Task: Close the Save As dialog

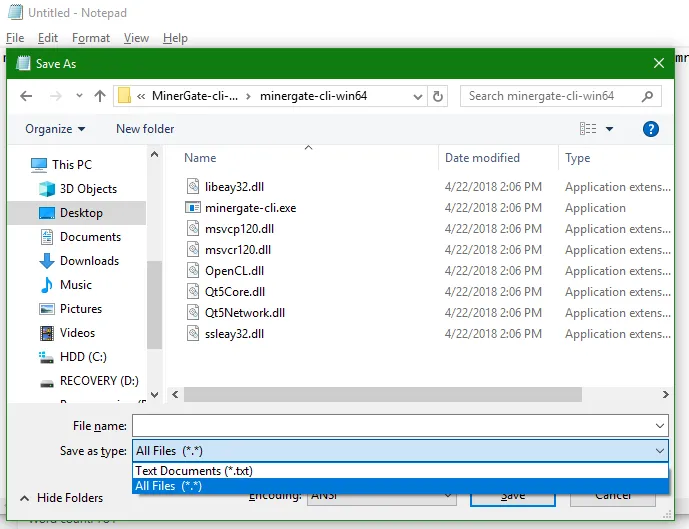Action: click(x=658, y=63)
